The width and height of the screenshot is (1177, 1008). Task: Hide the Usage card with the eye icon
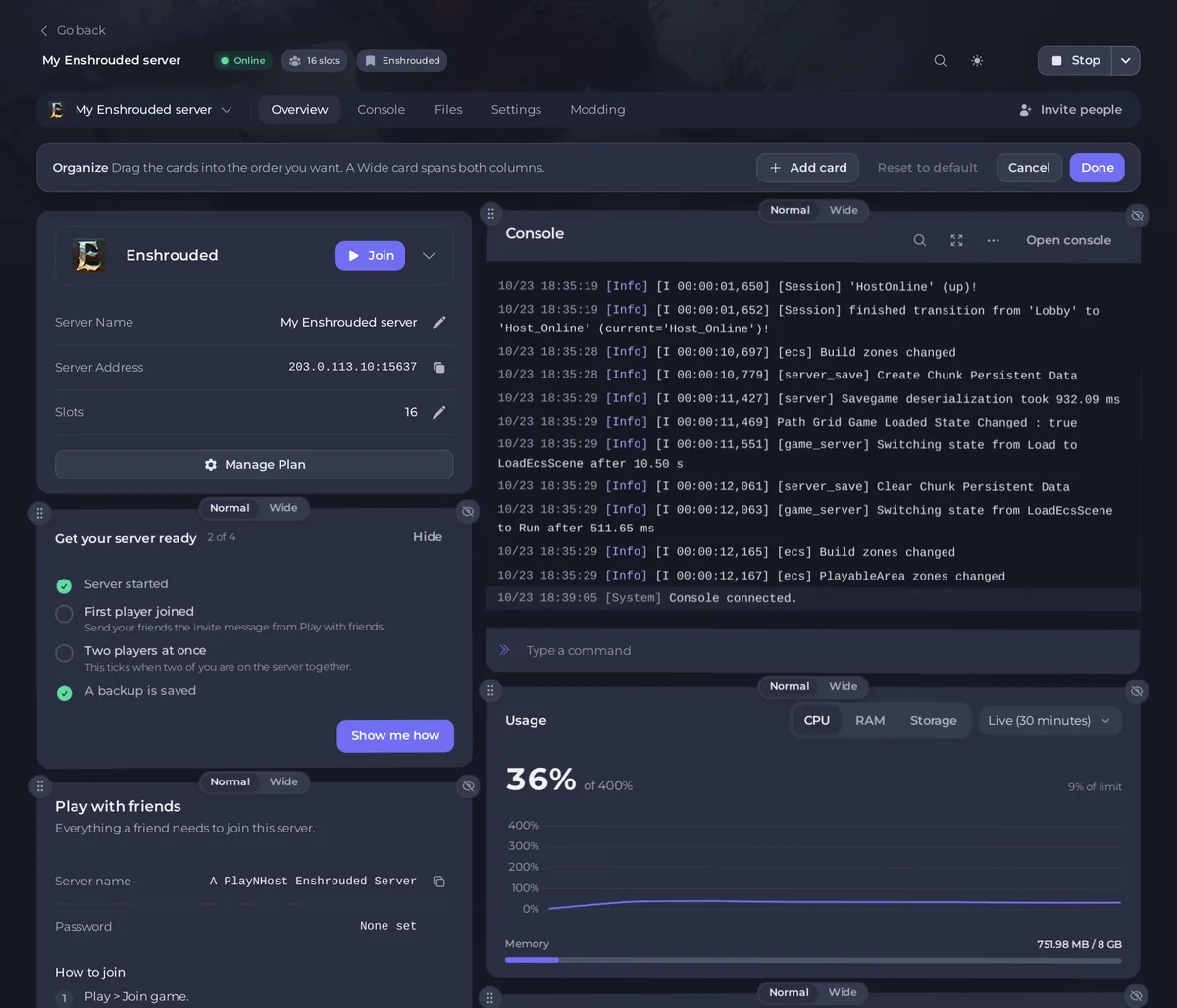[x=1137, y=691]
